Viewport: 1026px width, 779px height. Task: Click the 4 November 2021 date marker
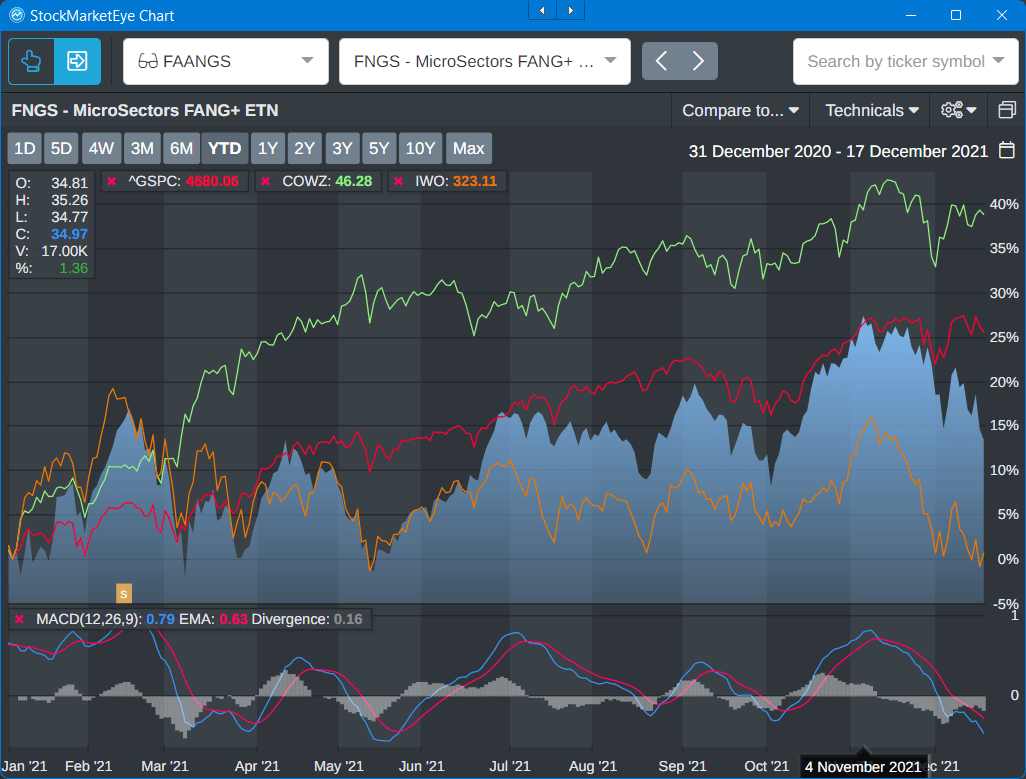click(x=863, y=767)
